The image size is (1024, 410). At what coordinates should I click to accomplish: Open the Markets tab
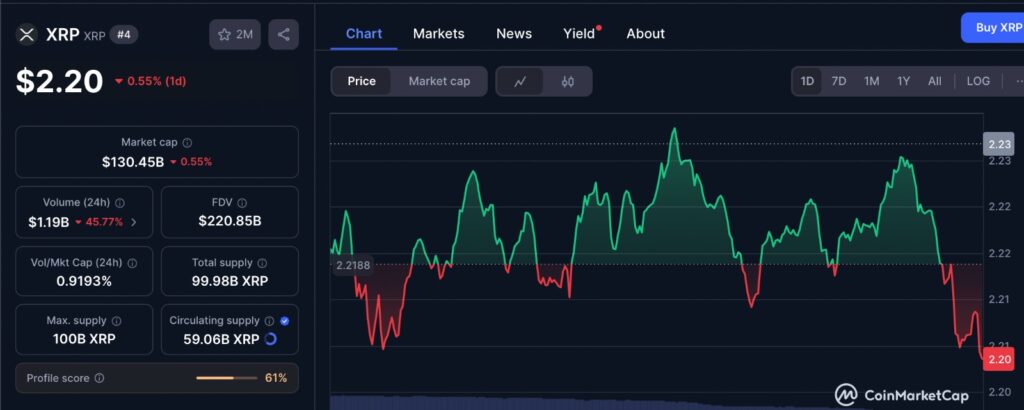click(439, 34)
